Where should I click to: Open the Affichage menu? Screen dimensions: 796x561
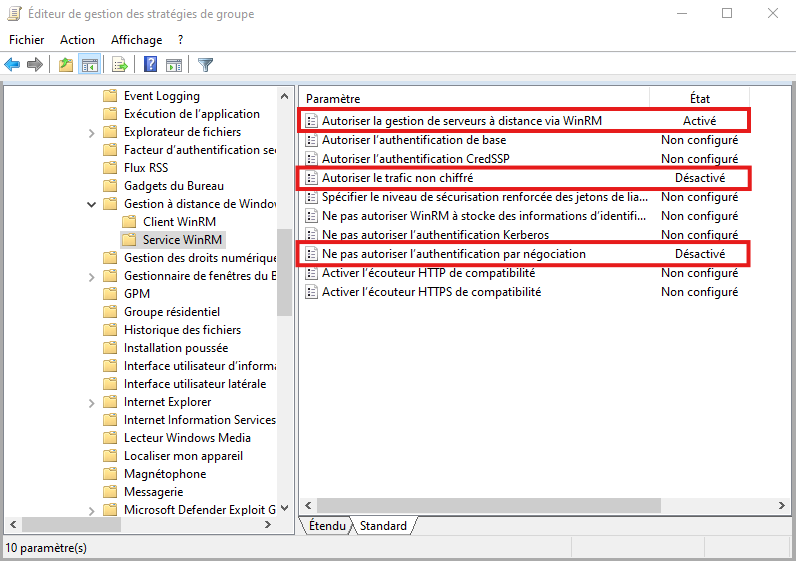click(137, 40)
